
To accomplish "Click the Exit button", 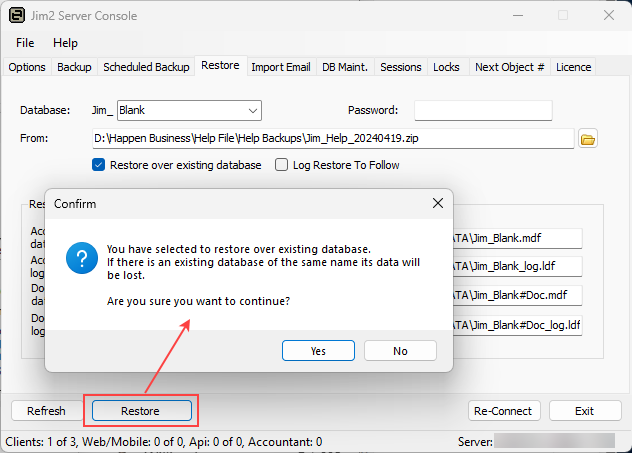I will tap(585, 411).
